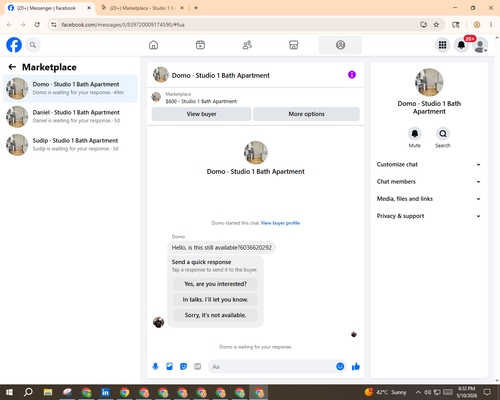The width and height of the screenshot is (500, 400).
Task: Open LinkedIn app from taskbar
Action: [105, 392]
